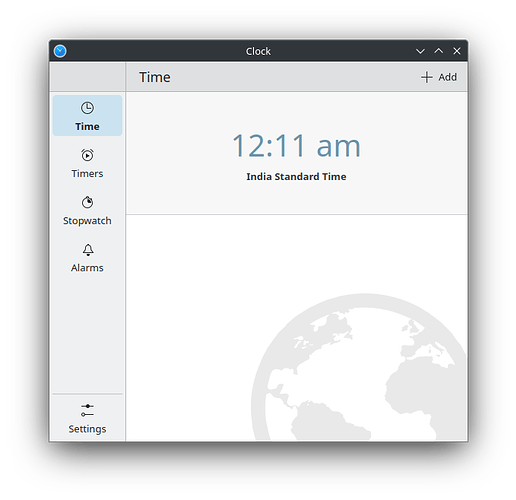The image size is (516, 500).
Task: Go to the Alarms tab label
Action: pyautogui.click(x=87, y=268)
